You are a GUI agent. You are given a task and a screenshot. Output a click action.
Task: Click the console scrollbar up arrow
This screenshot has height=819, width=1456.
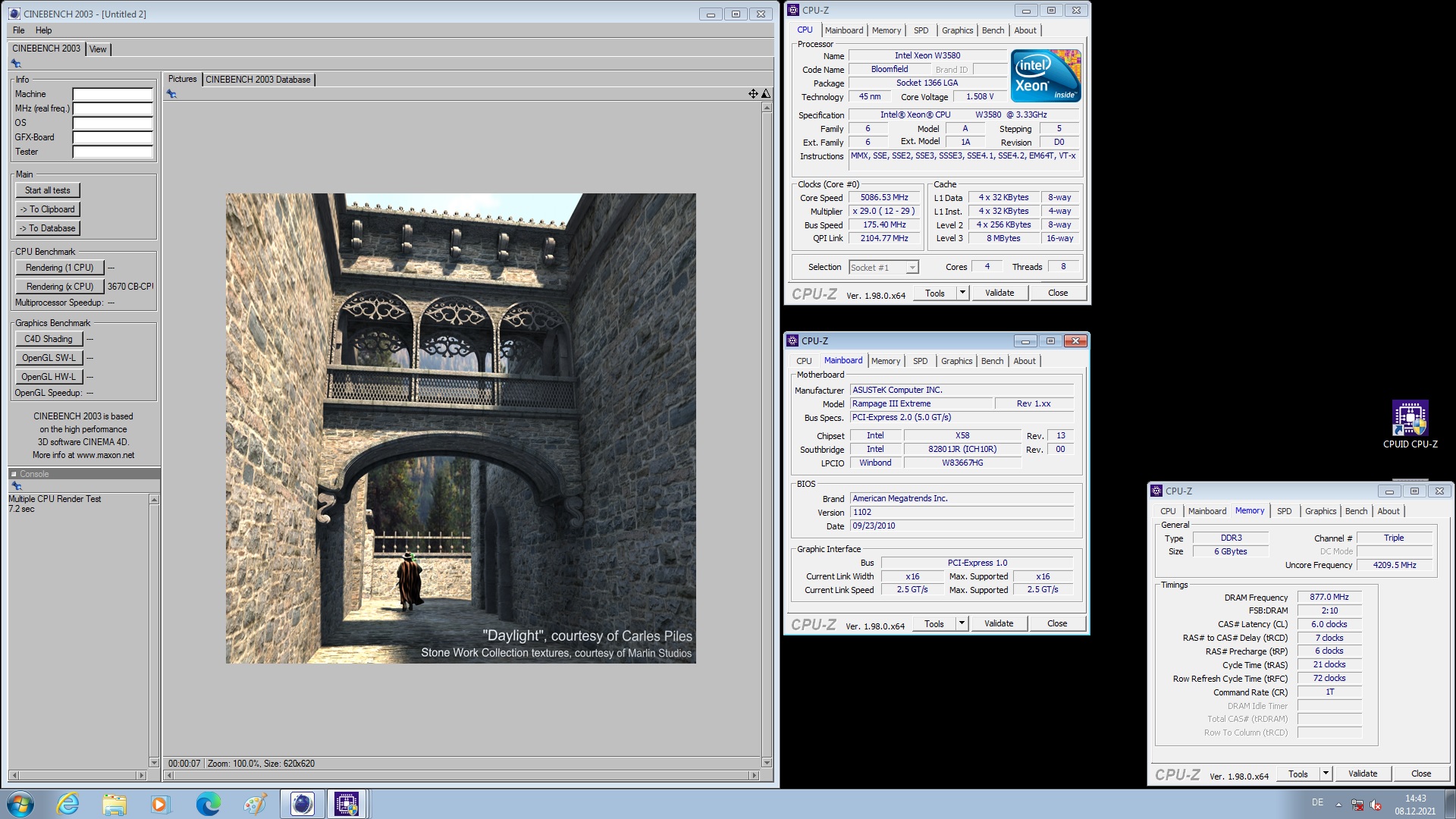[x=154, y=500]
